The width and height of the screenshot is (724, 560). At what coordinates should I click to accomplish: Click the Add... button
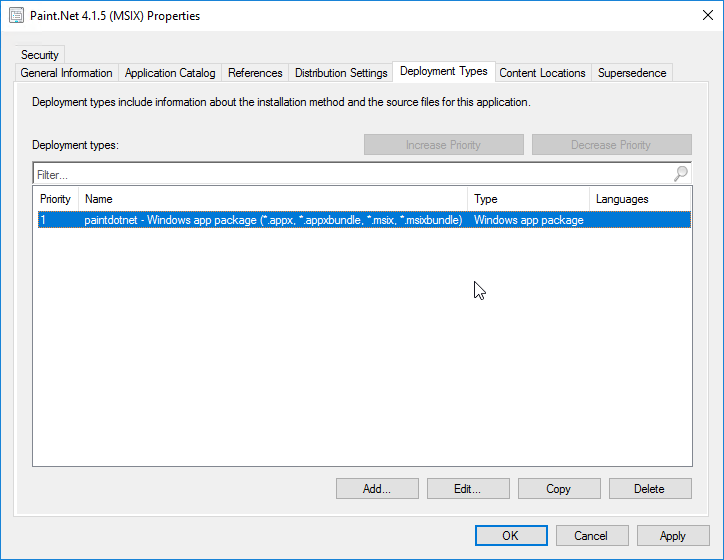(377, 489)
